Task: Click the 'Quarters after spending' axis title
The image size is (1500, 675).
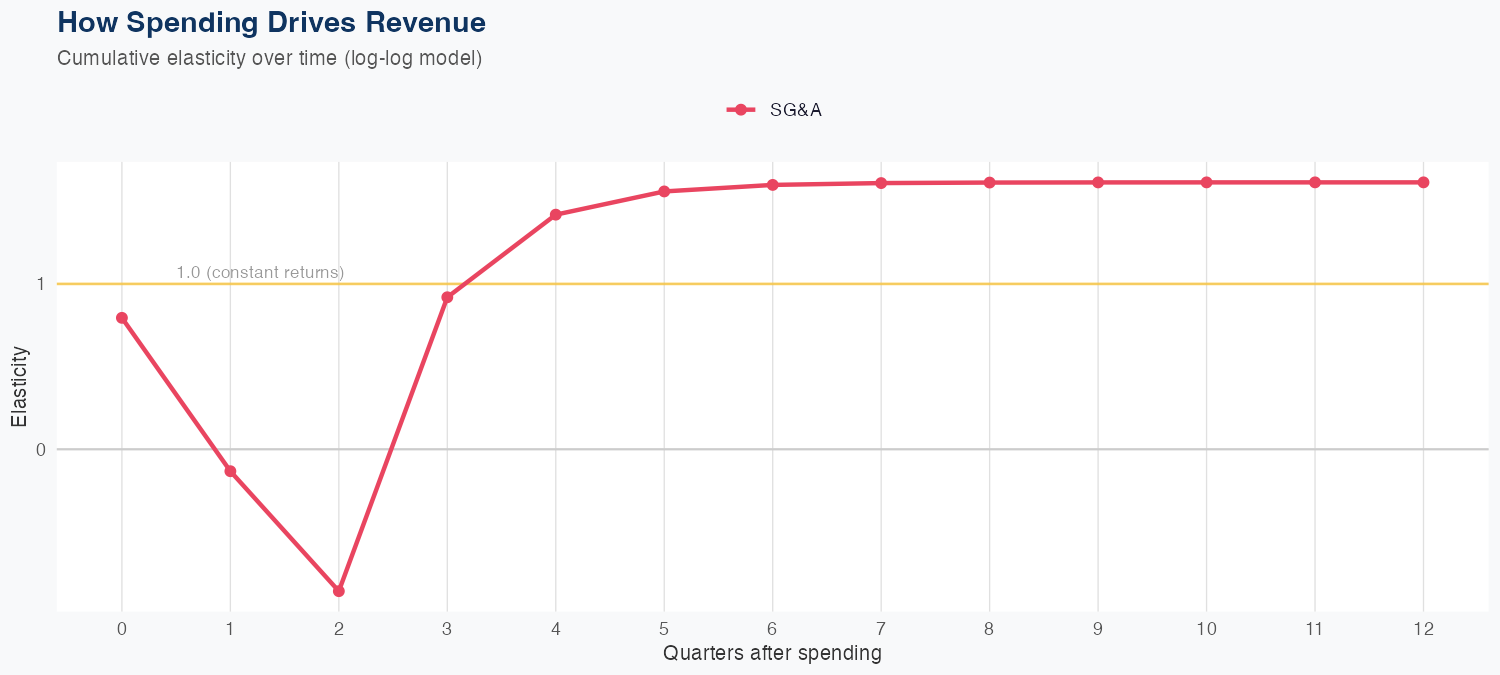Action: click(x=772, y=653)
